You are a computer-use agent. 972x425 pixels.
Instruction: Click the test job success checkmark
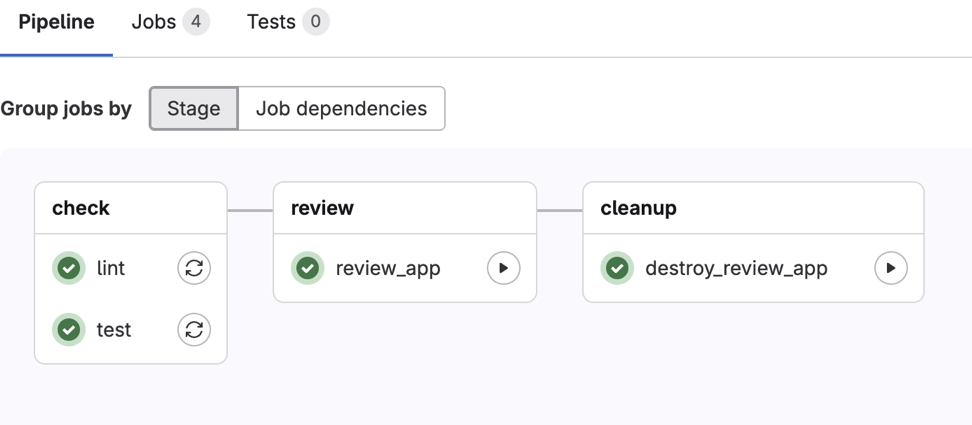point(69,330)
